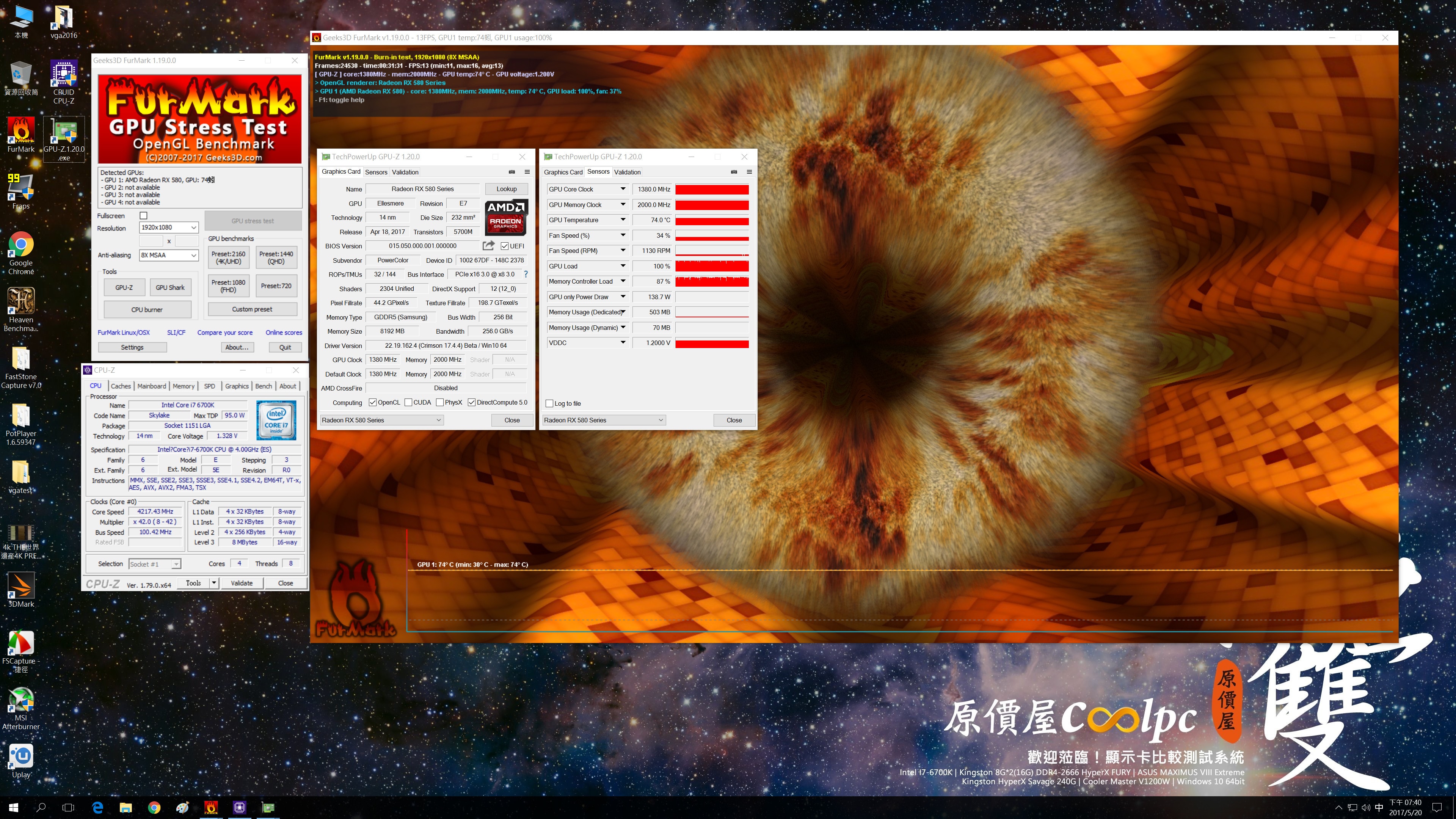1456x819 pixels.
Task: Click camera icon in GPU-Z Sensors window
Action: coord(734,172)
